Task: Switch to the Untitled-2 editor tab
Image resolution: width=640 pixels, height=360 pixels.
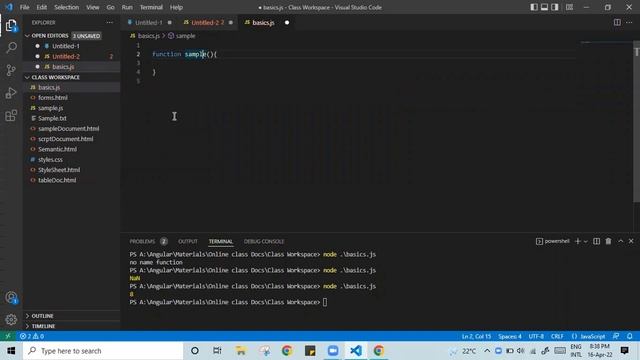Action: pos(208,22)
